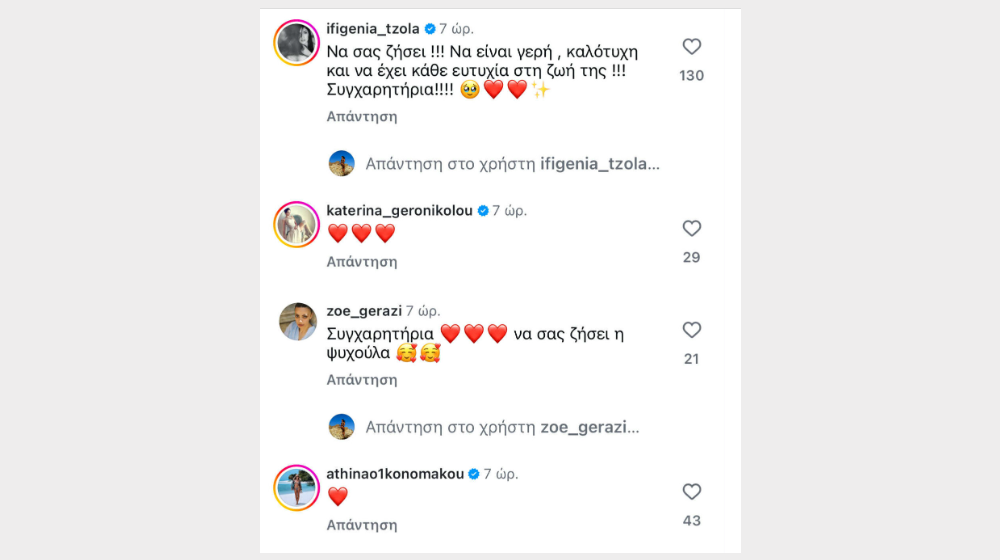Reply to zoe_gerazi's comment via Απάντηση

click(x=362, y=380)
